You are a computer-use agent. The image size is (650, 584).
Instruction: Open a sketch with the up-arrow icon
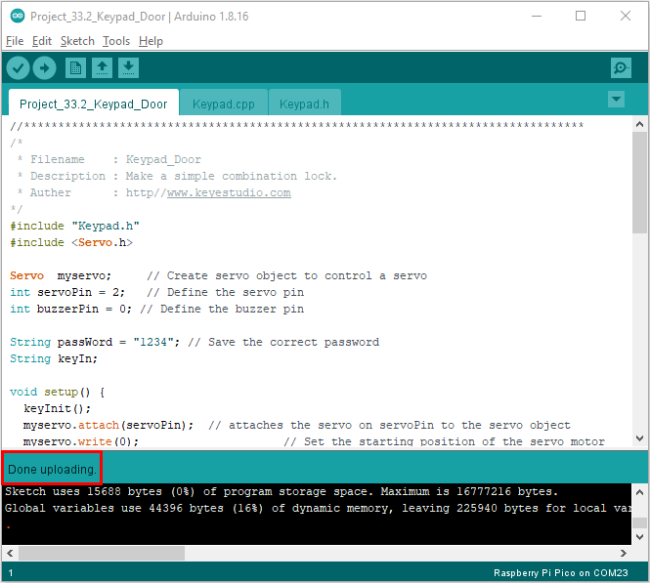102,68
